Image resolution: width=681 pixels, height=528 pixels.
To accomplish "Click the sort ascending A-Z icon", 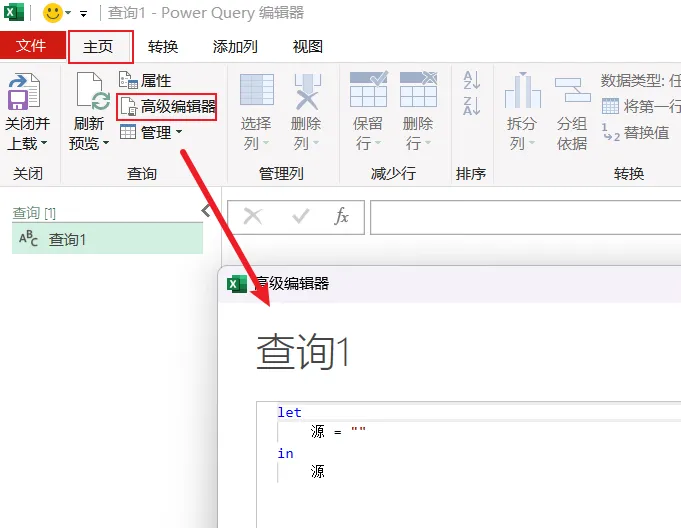I will point(472,80).
